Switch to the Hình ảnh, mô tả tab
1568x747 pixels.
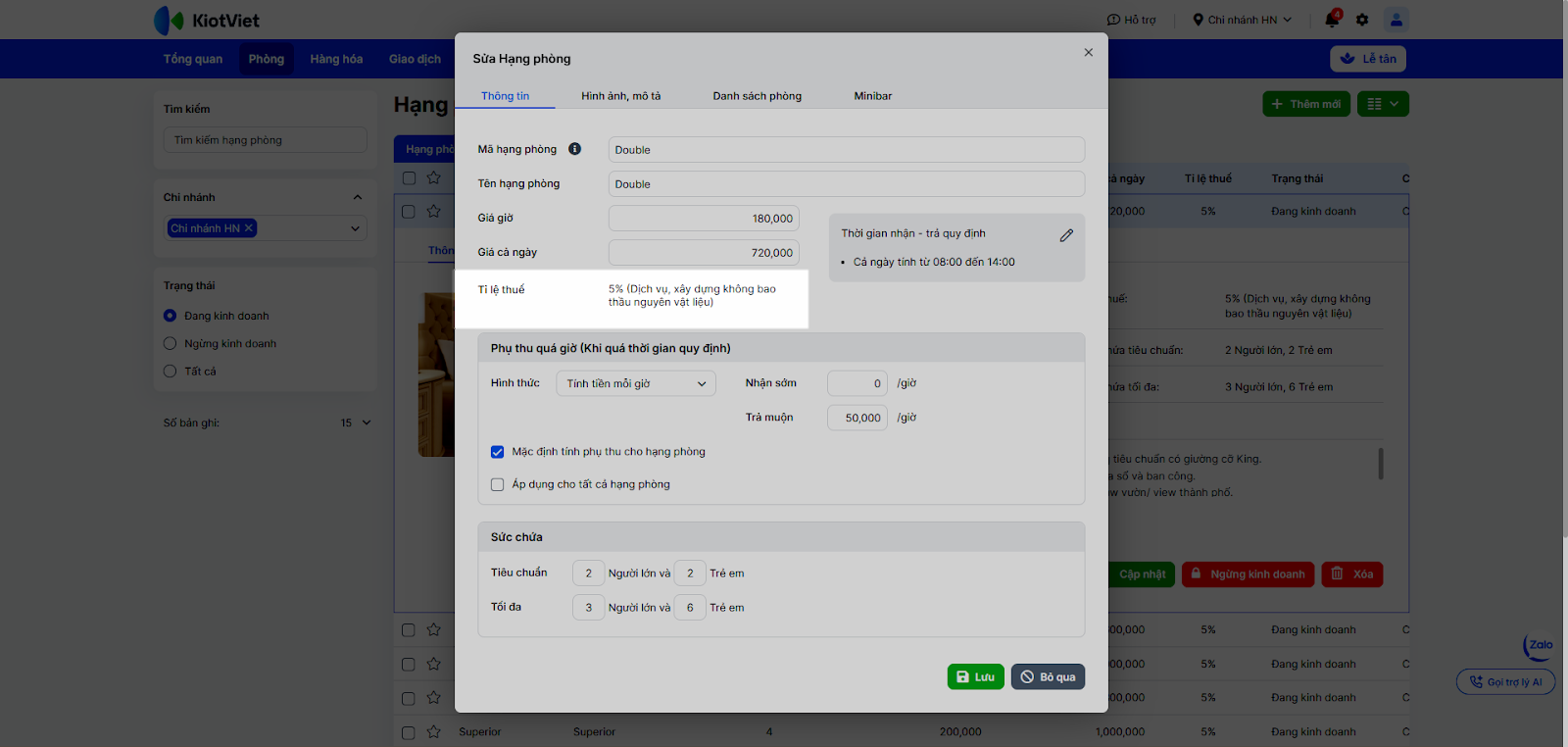point(620,96)
